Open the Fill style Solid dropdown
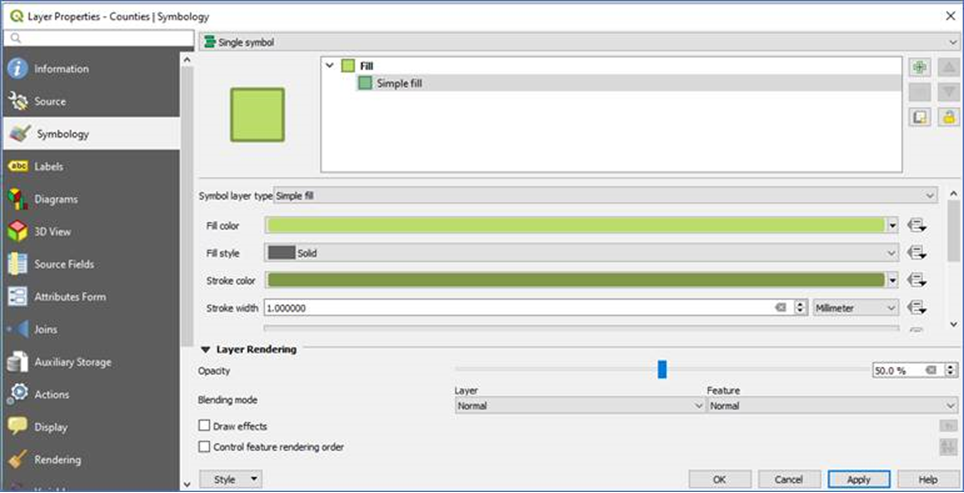The image size is (964, 493). [582, 253]
